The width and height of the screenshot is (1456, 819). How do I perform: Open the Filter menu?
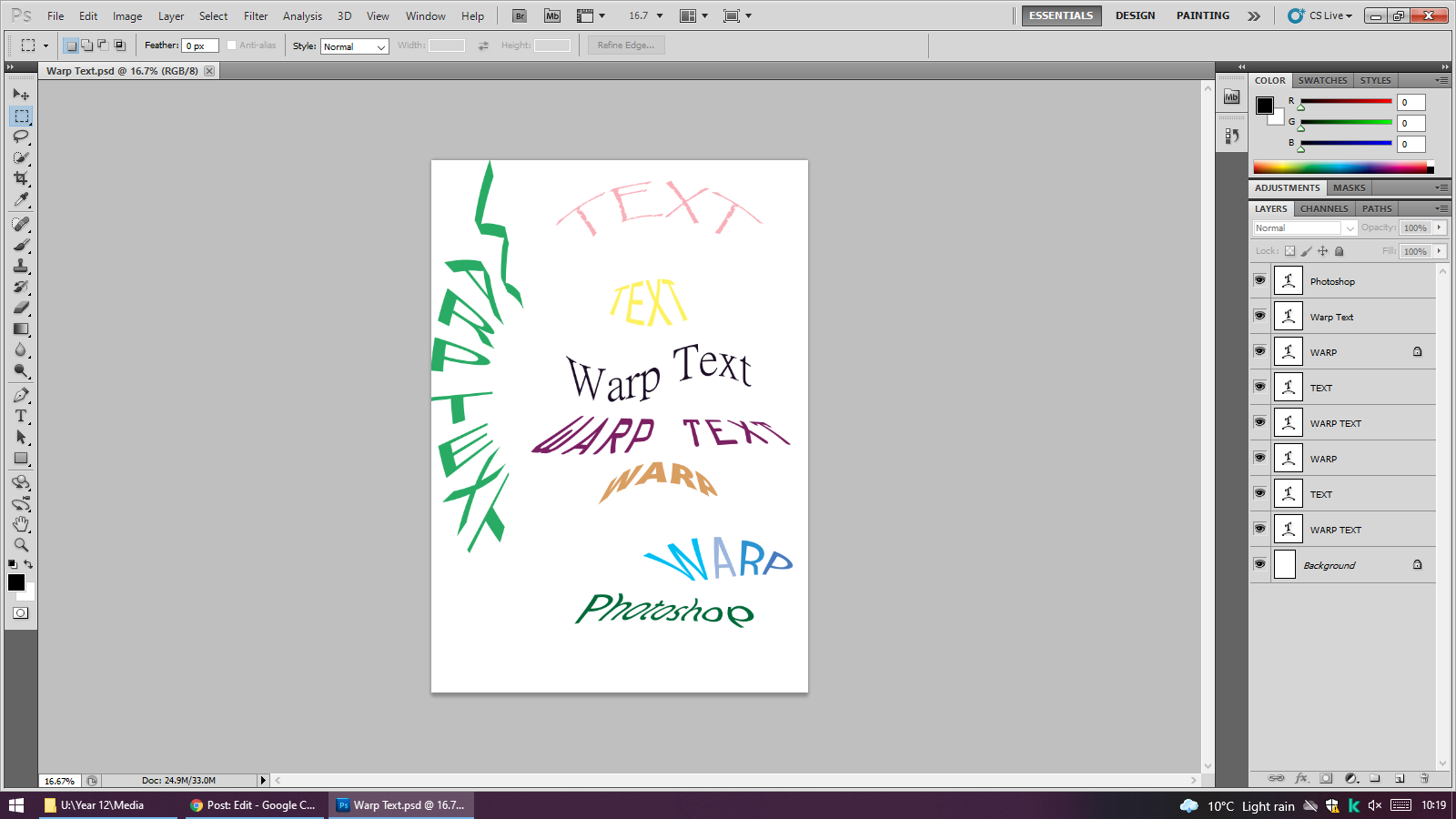(x=256, y=15)
